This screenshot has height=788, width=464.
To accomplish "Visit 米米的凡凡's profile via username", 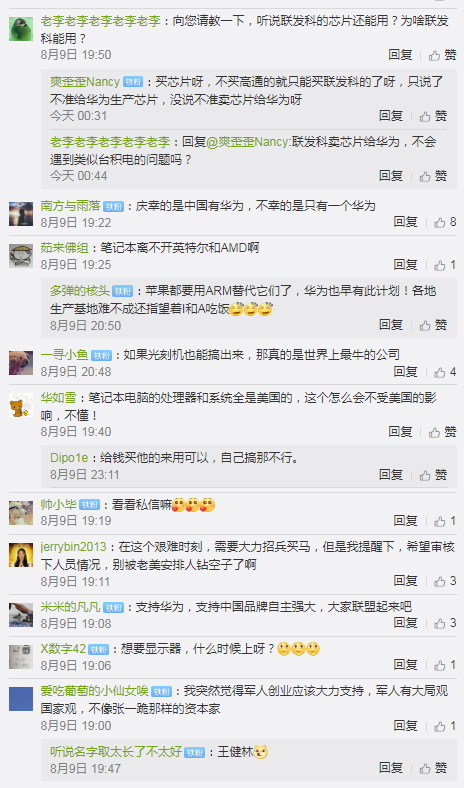I will pyautogui.click(x=70, y=607).
